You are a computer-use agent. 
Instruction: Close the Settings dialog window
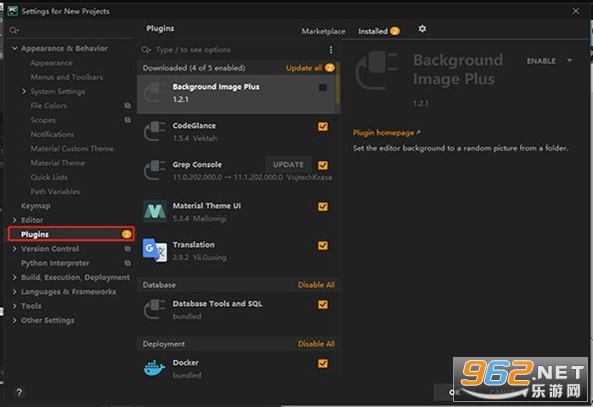click(576, 11)
